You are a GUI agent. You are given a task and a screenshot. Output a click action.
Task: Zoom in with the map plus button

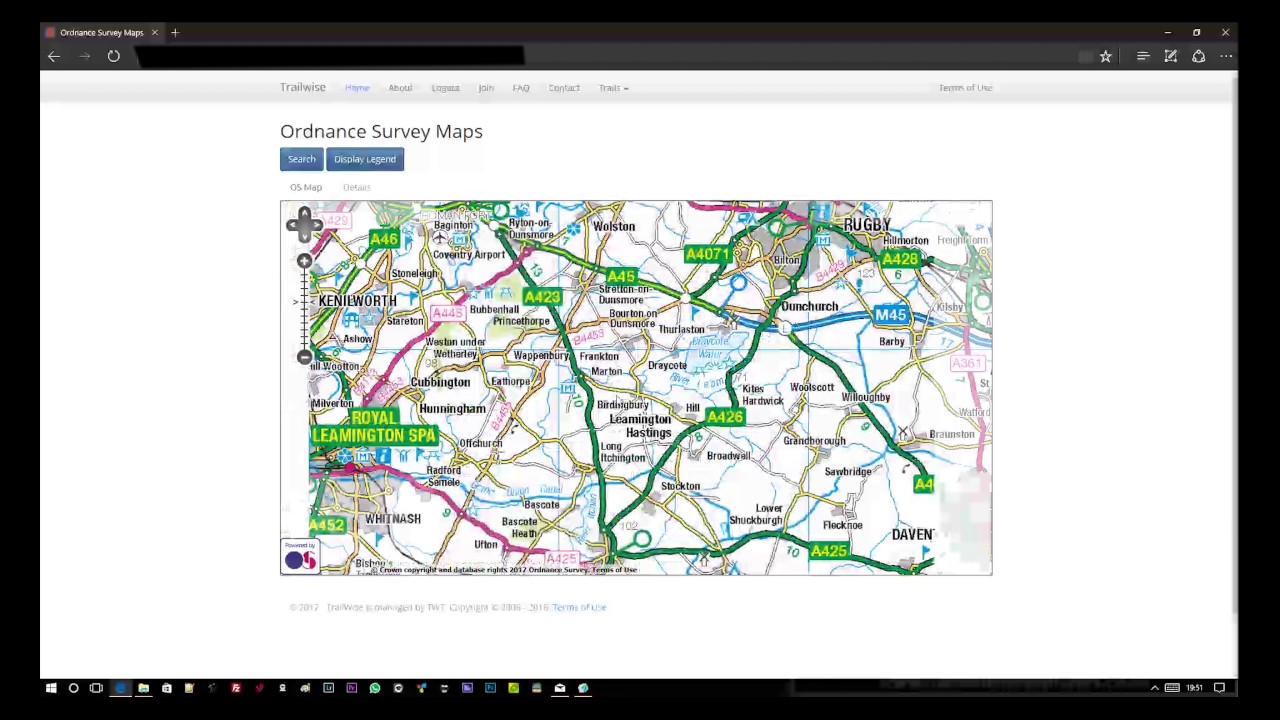pos(304,261)
